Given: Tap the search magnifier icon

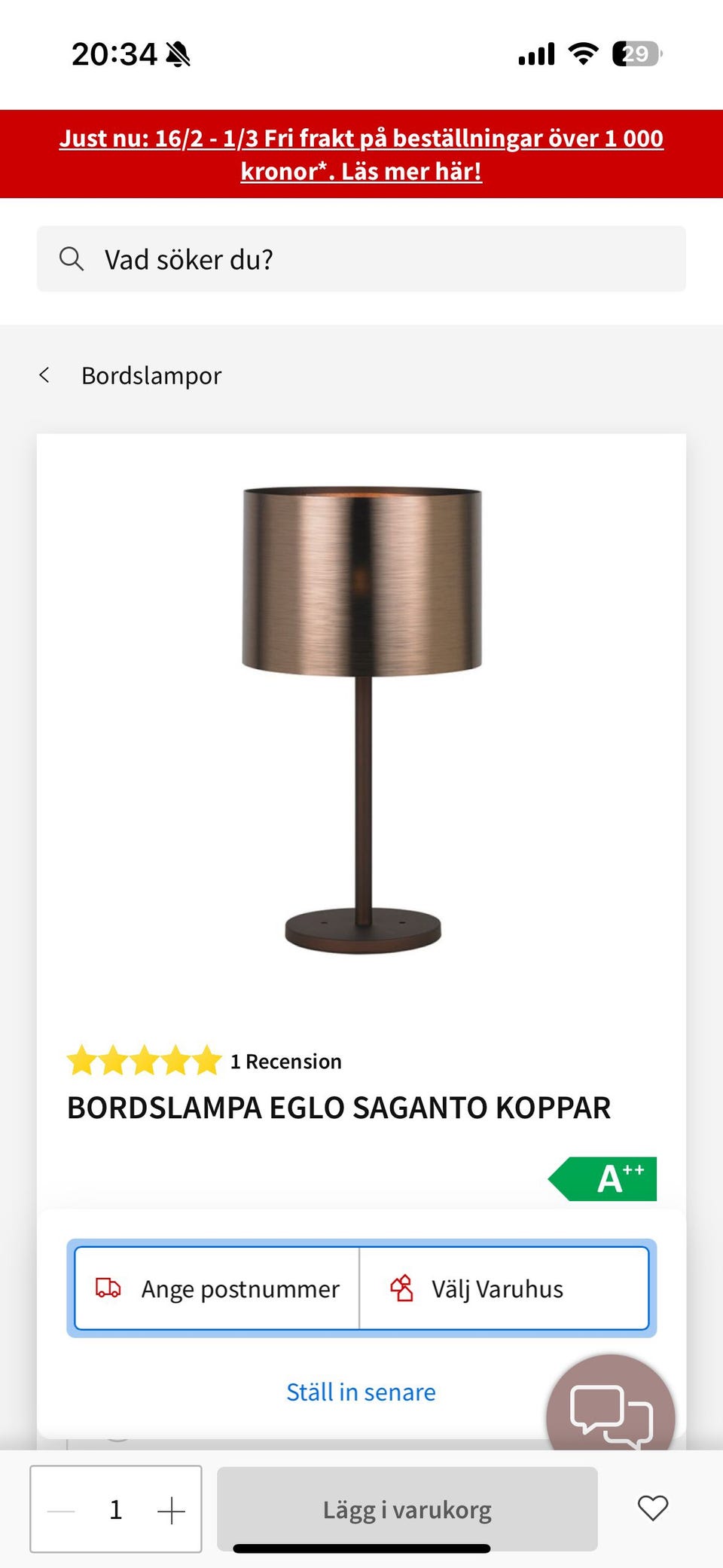Looking at the screenshot, I should tap(72, 258).
